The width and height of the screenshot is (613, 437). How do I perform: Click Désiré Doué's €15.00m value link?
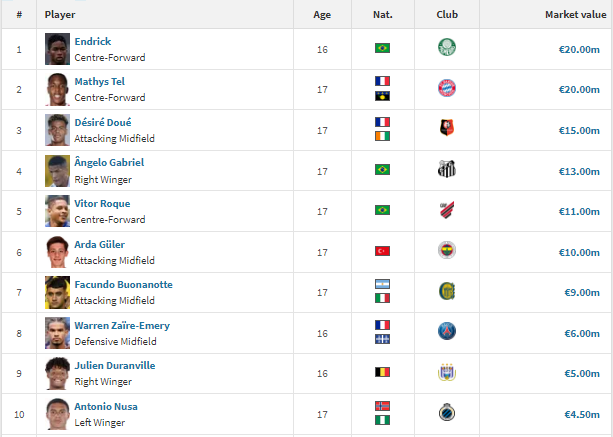[579, 131]
